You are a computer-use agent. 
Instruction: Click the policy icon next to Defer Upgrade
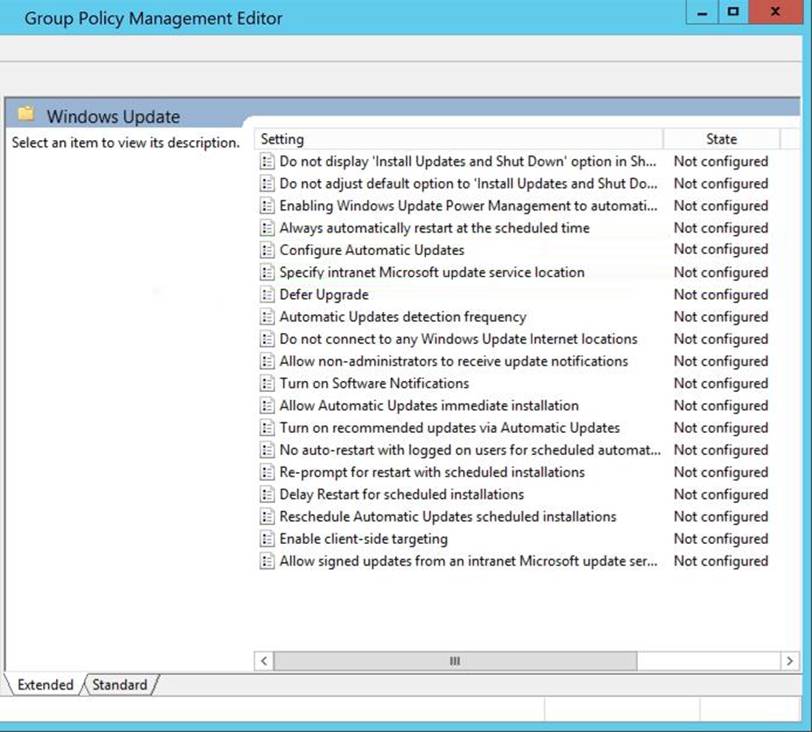coord(267,295)
